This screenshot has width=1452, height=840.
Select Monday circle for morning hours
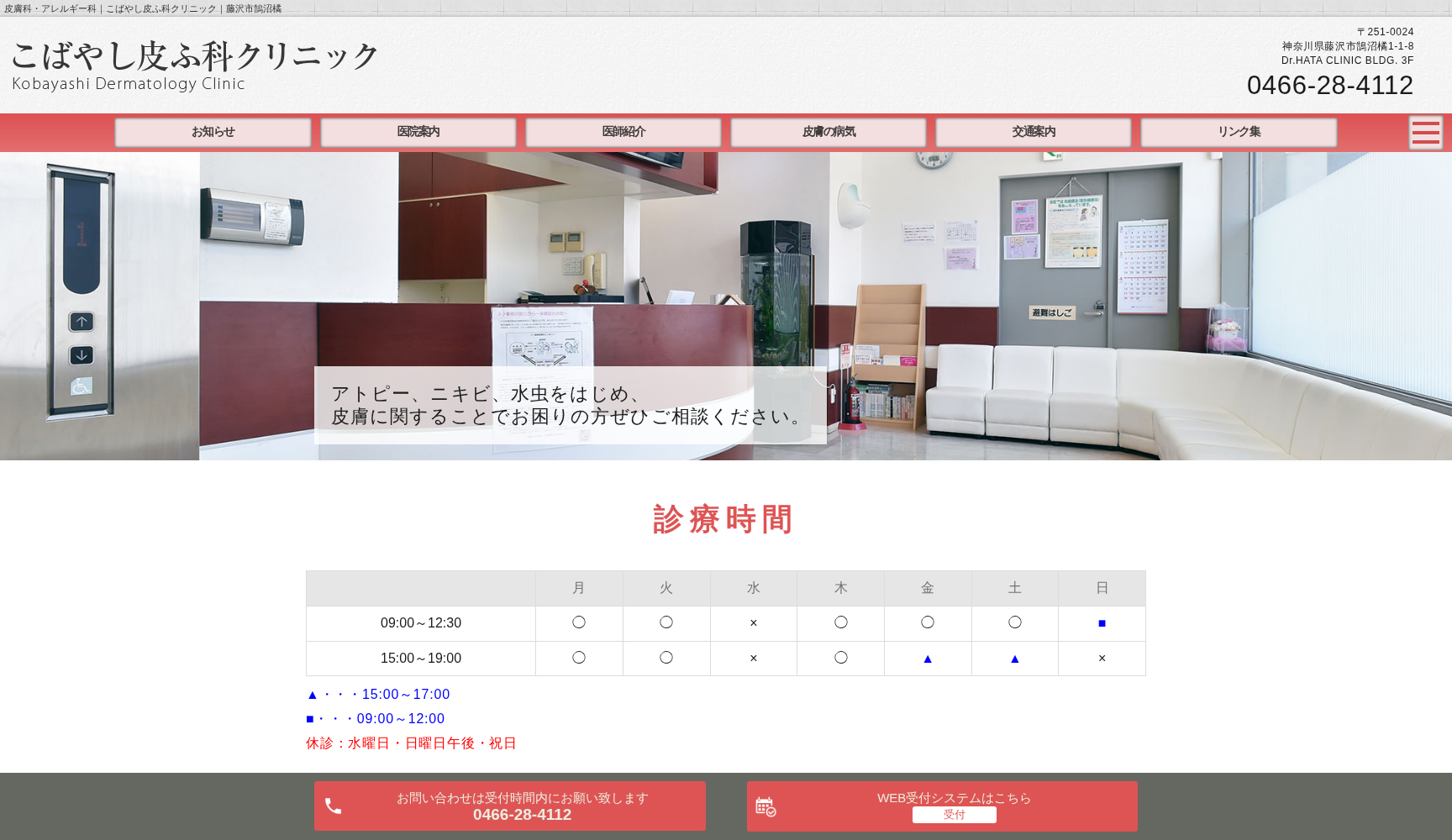[579, 622]
